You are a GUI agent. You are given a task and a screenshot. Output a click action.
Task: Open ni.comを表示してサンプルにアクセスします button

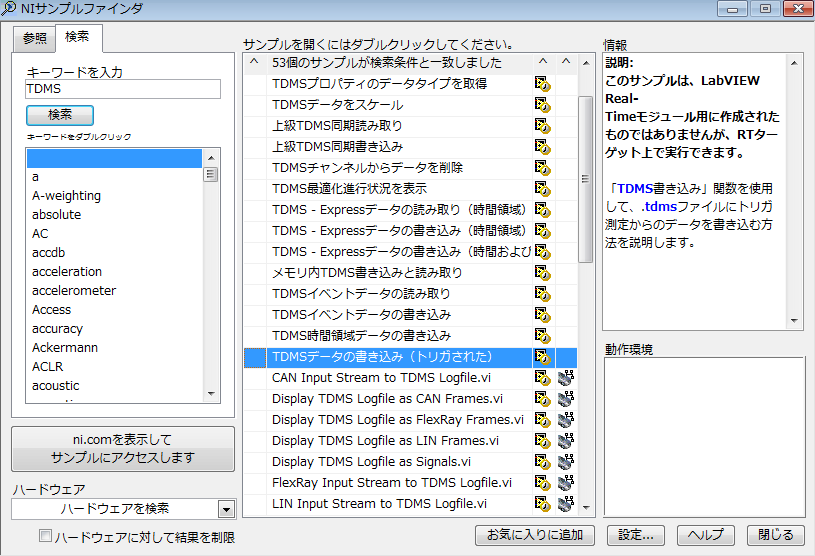(123, 449)
